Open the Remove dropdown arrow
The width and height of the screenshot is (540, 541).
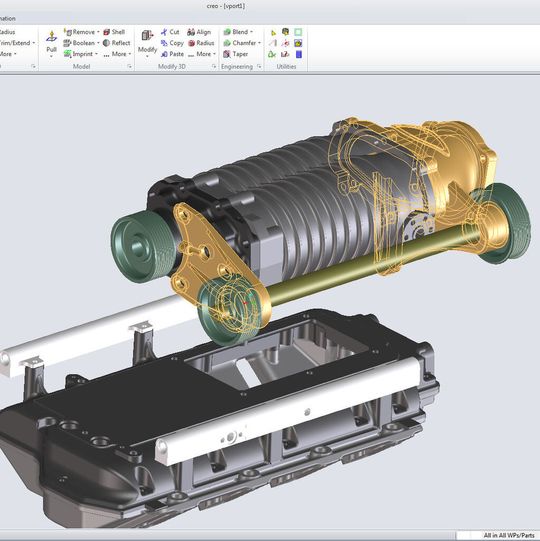pos(98,32)
